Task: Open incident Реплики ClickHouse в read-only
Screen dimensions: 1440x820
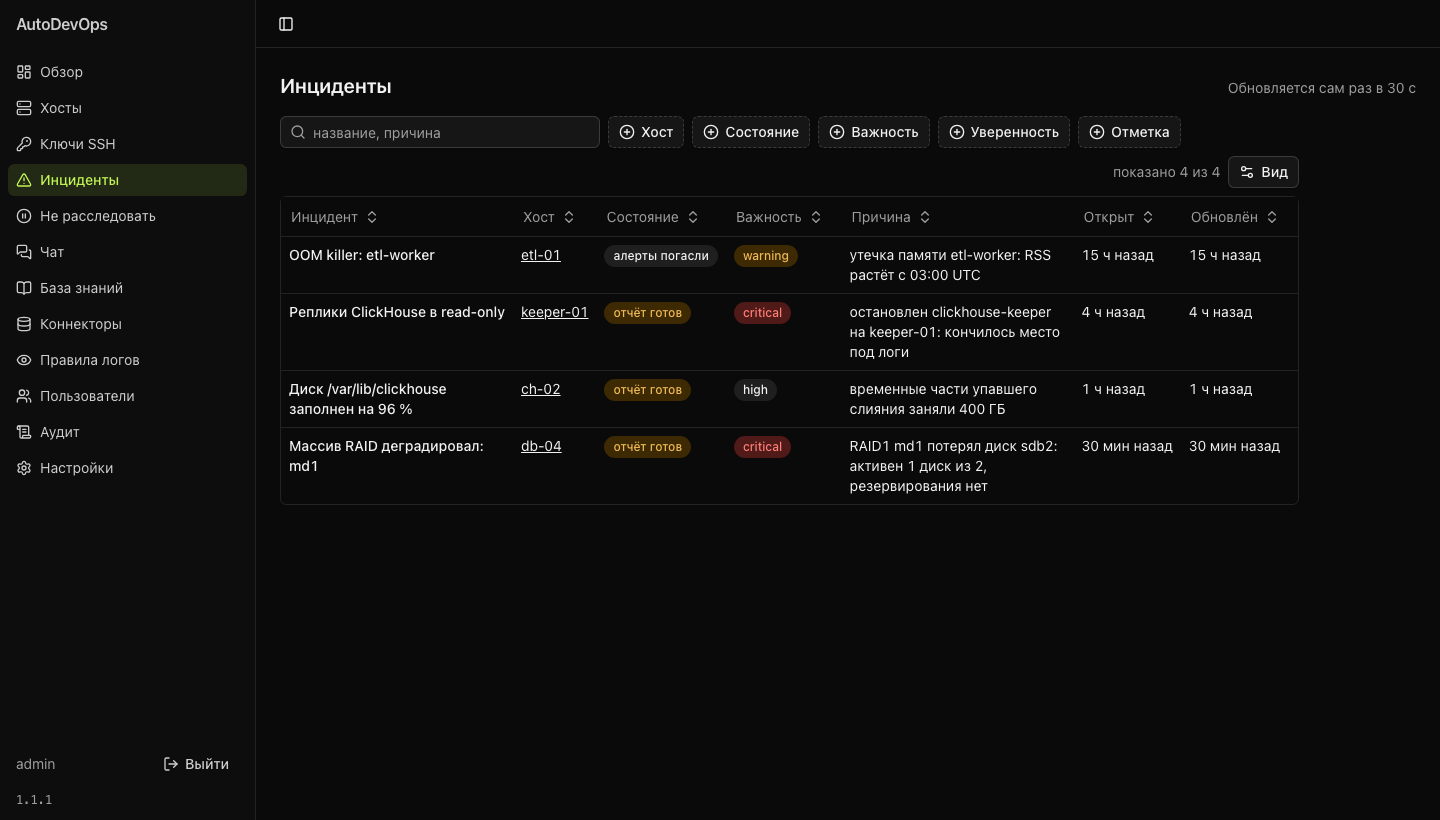Action: coord(397,312)
